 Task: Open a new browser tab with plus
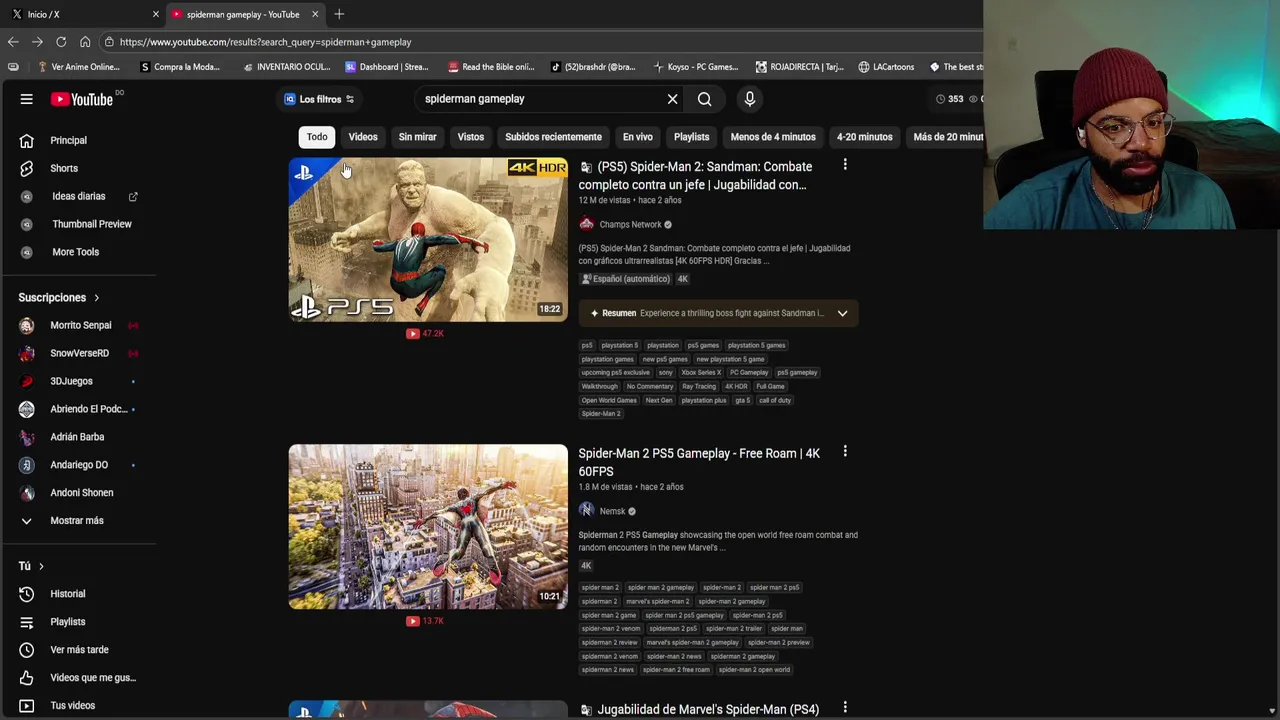point(339,14)
